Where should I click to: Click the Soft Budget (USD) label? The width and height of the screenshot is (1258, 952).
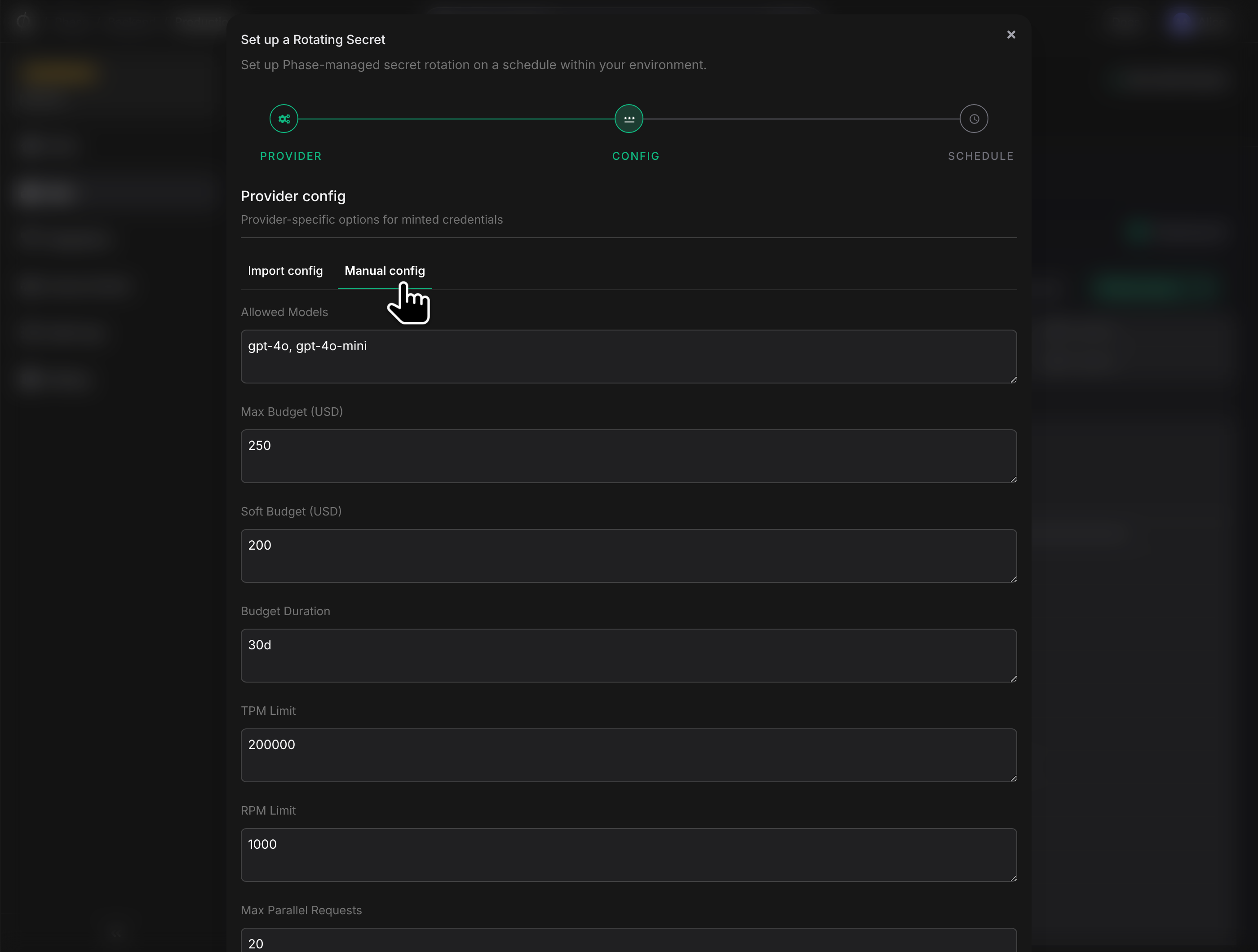tap(291, 511)
